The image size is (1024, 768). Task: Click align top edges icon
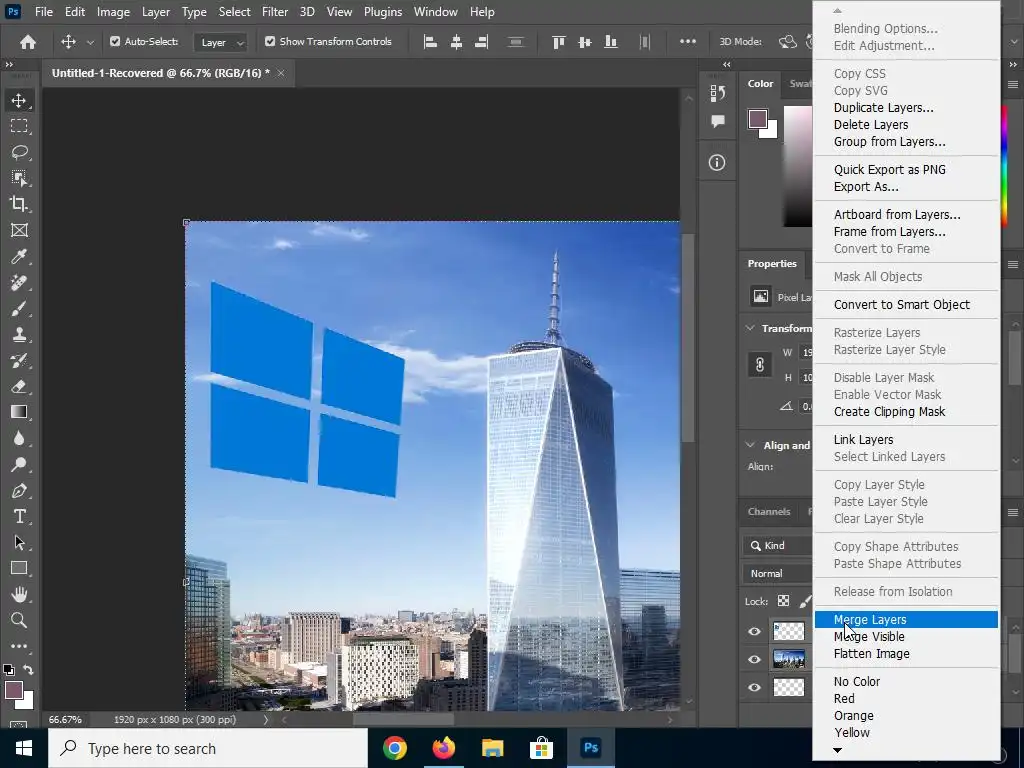(558, 42)
